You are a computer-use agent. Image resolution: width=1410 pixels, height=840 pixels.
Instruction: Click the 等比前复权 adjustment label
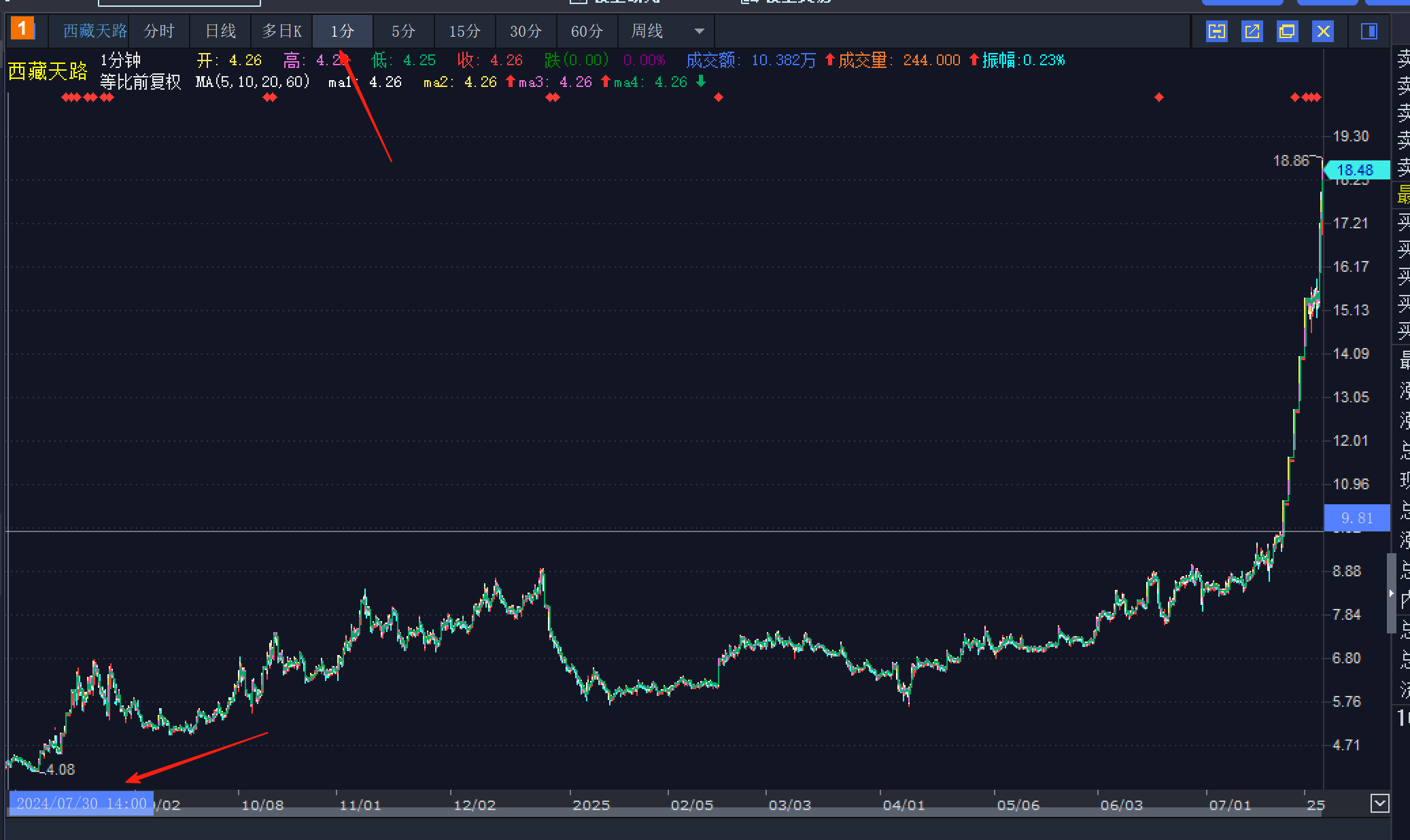pos(140,82)
